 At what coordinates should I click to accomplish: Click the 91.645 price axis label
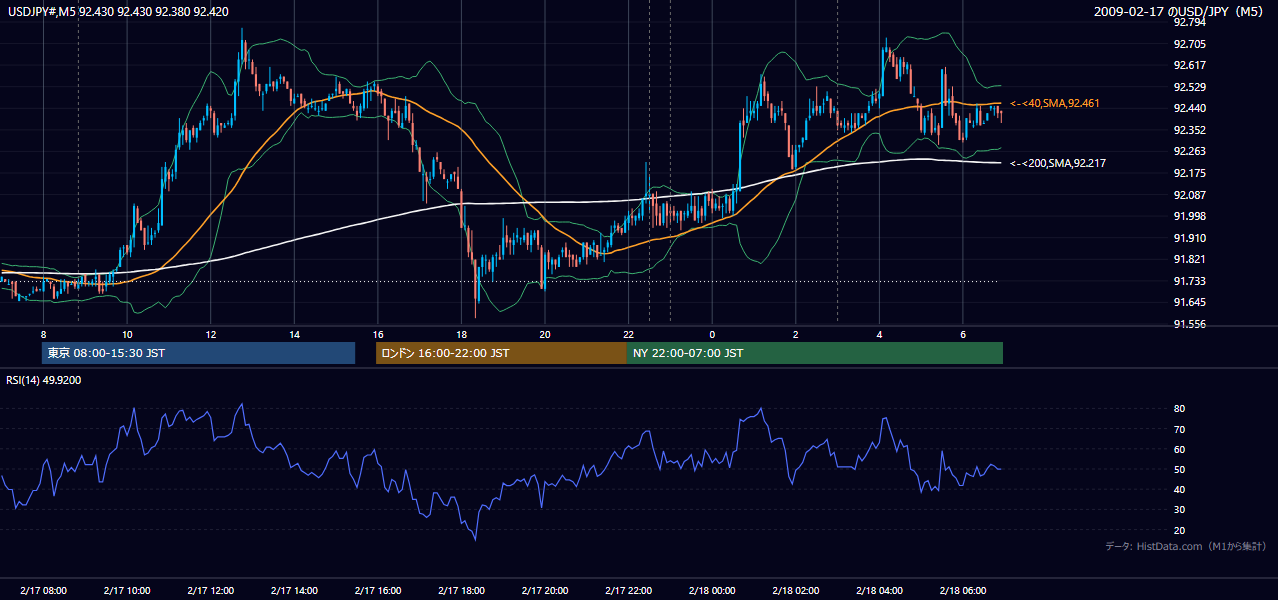tap(1190, 302)
